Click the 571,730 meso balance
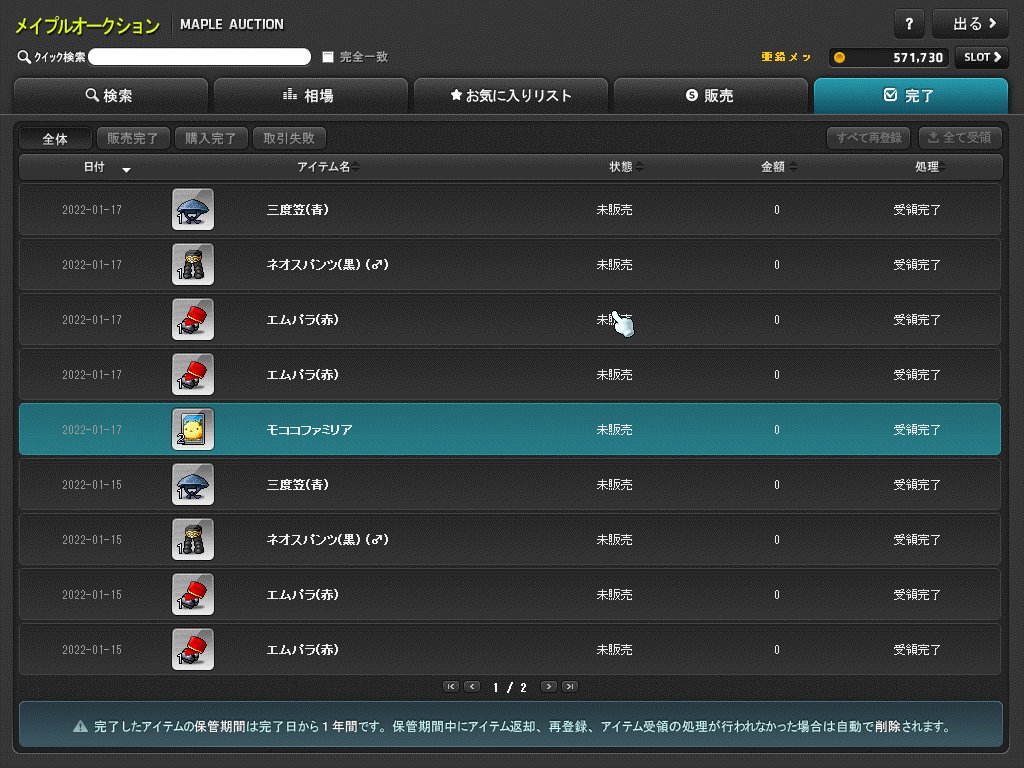Viewport: 1024px width, 768px height. [x=918, y=57]
